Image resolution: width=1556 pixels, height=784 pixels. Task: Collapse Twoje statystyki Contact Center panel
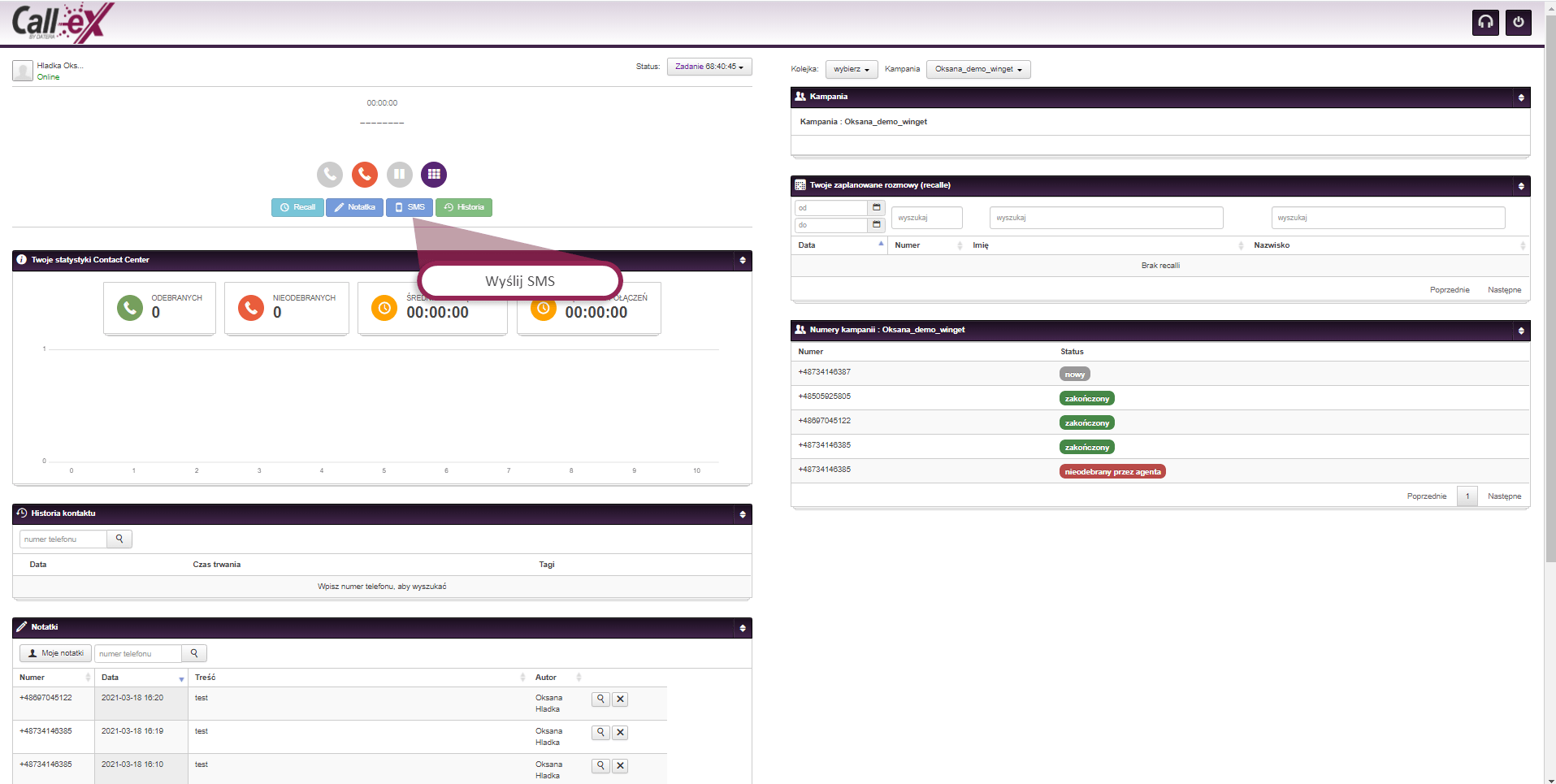tap(742, 261)
